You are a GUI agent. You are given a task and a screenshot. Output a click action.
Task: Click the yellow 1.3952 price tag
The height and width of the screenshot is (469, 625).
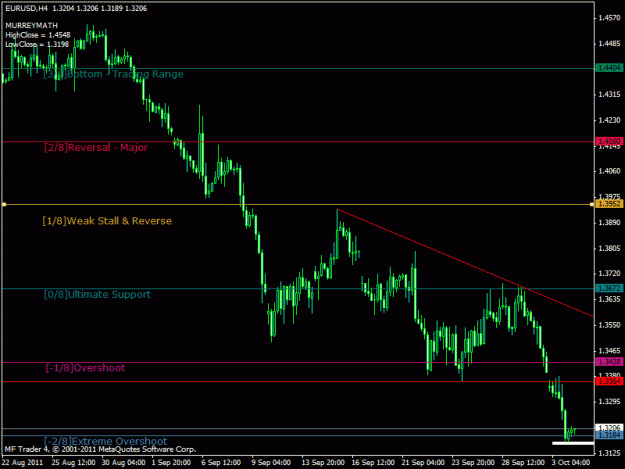[x=609, y=204]
